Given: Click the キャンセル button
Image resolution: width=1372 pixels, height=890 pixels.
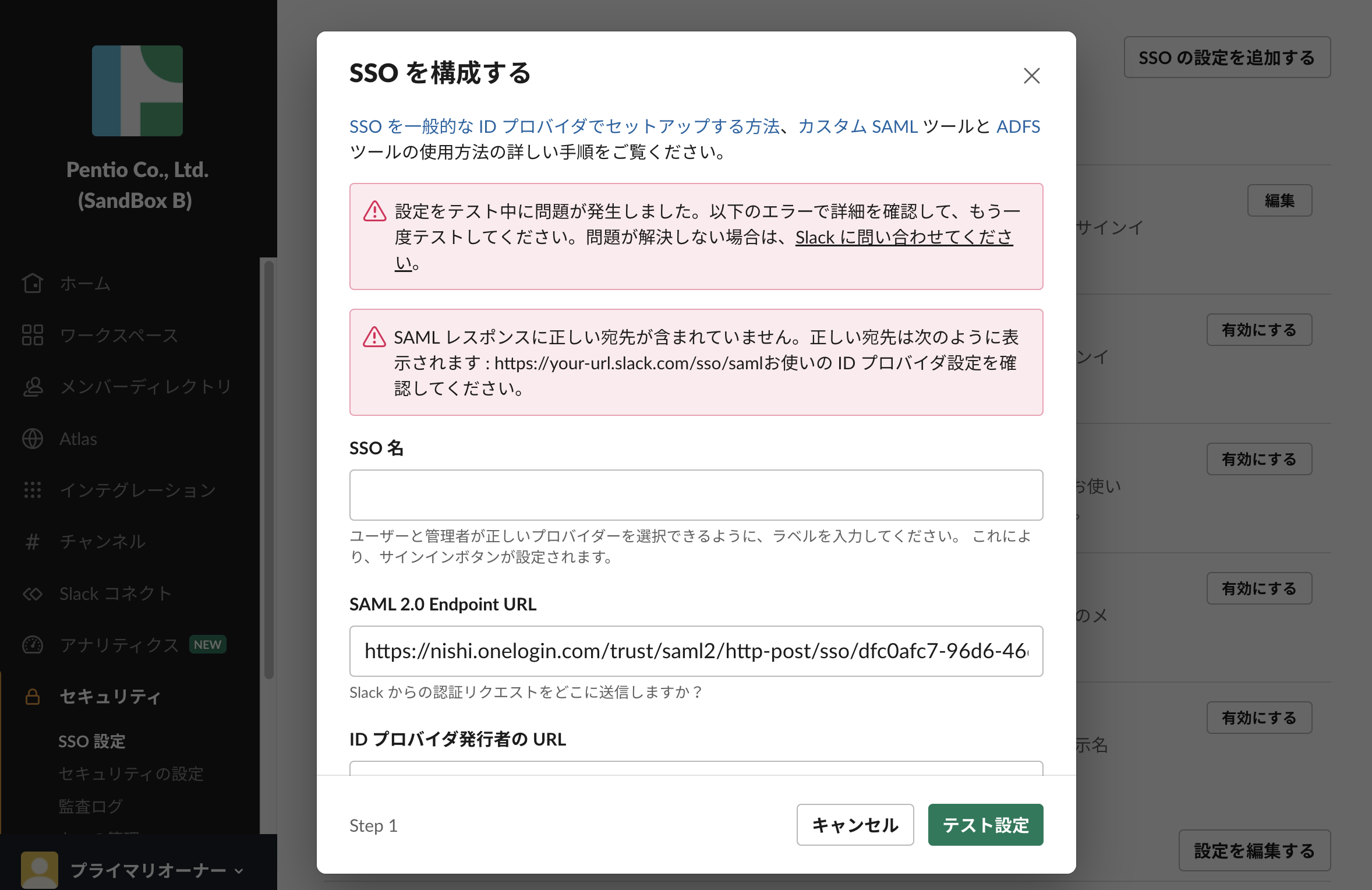Looking at the screenshot, I should [x=855, y=825].
